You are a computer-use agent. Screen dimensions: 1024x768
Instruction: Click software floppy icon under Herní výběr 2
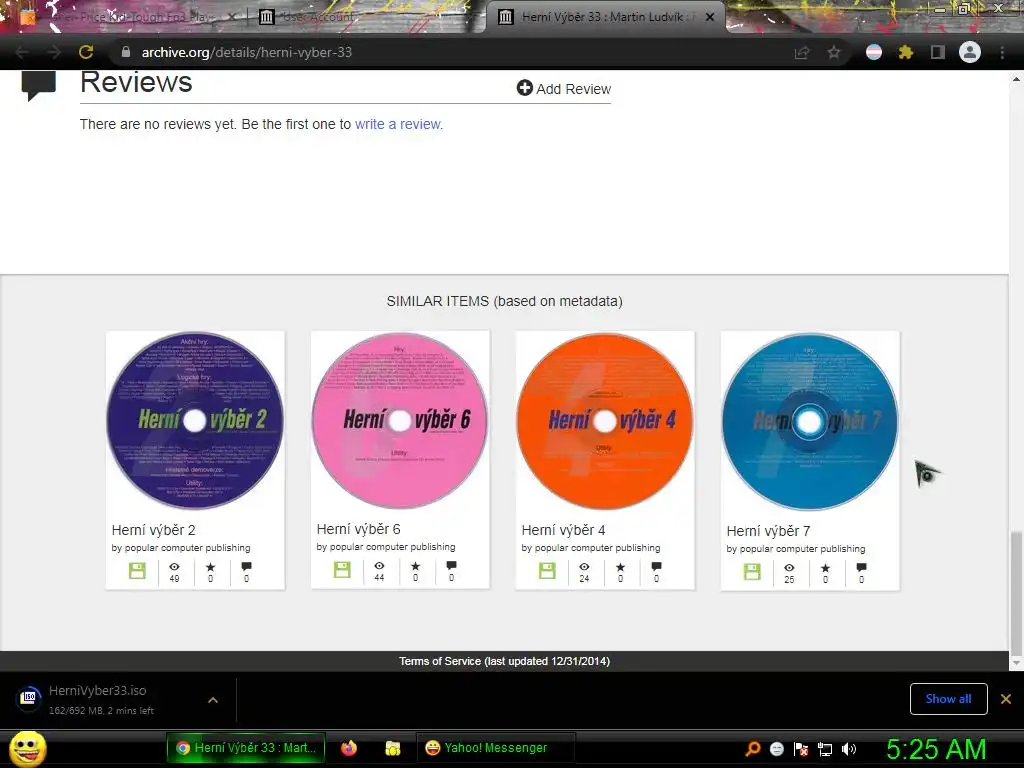tap(137, 571)
